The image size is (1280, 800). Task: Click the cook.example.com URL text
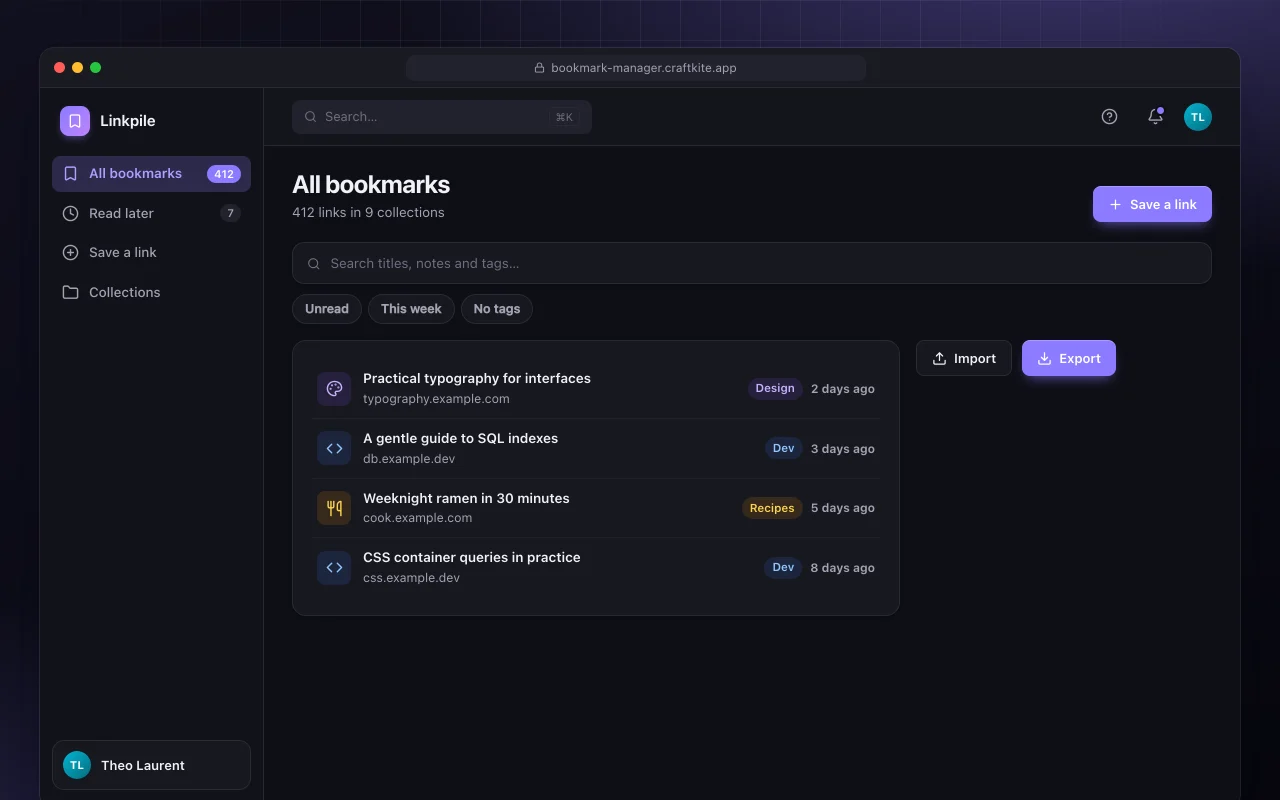pyautogui.click(x=418, y=518)
